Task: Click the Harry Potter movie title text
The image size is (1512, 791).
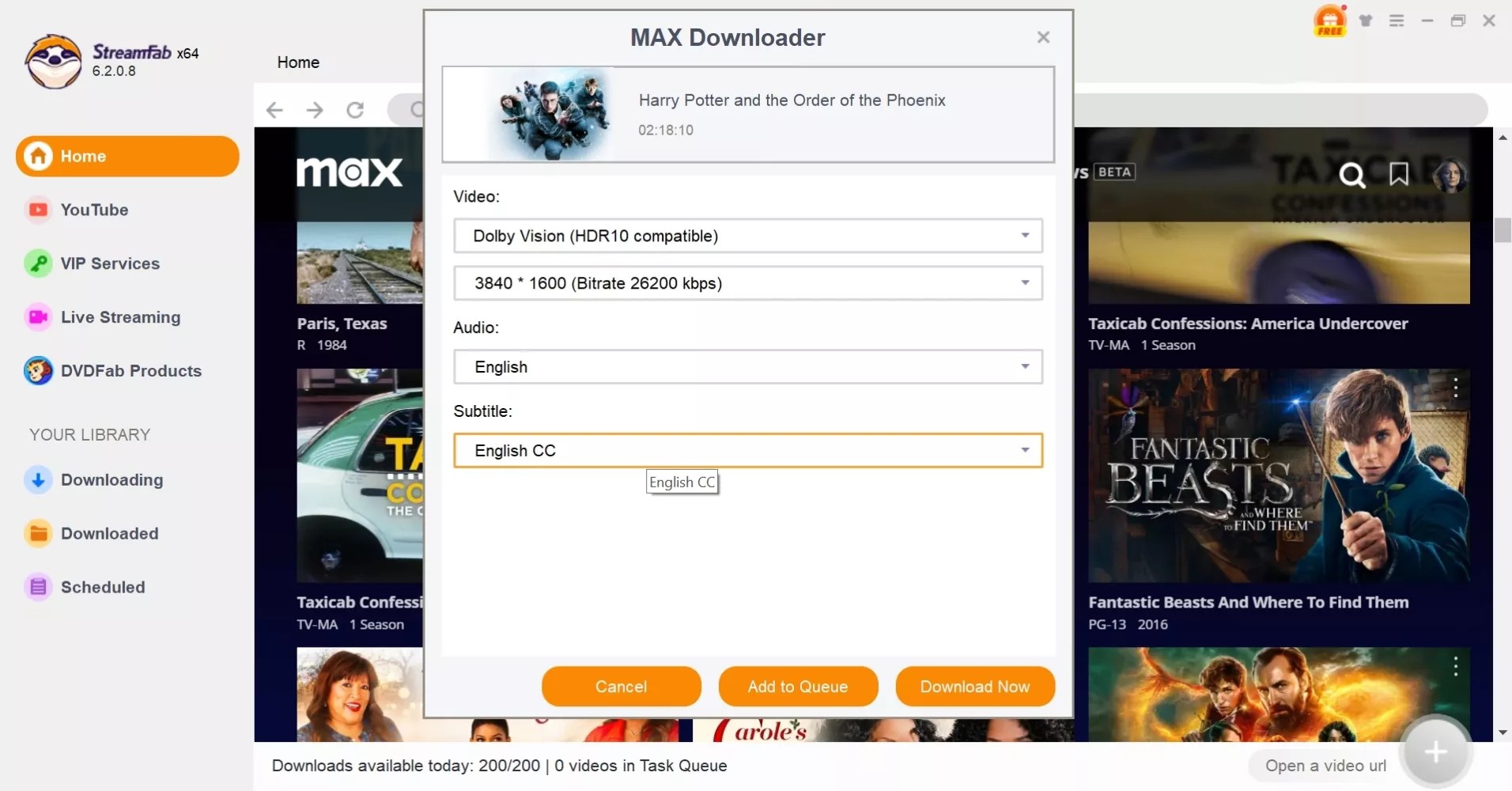Action: click(x=792, y=100)
